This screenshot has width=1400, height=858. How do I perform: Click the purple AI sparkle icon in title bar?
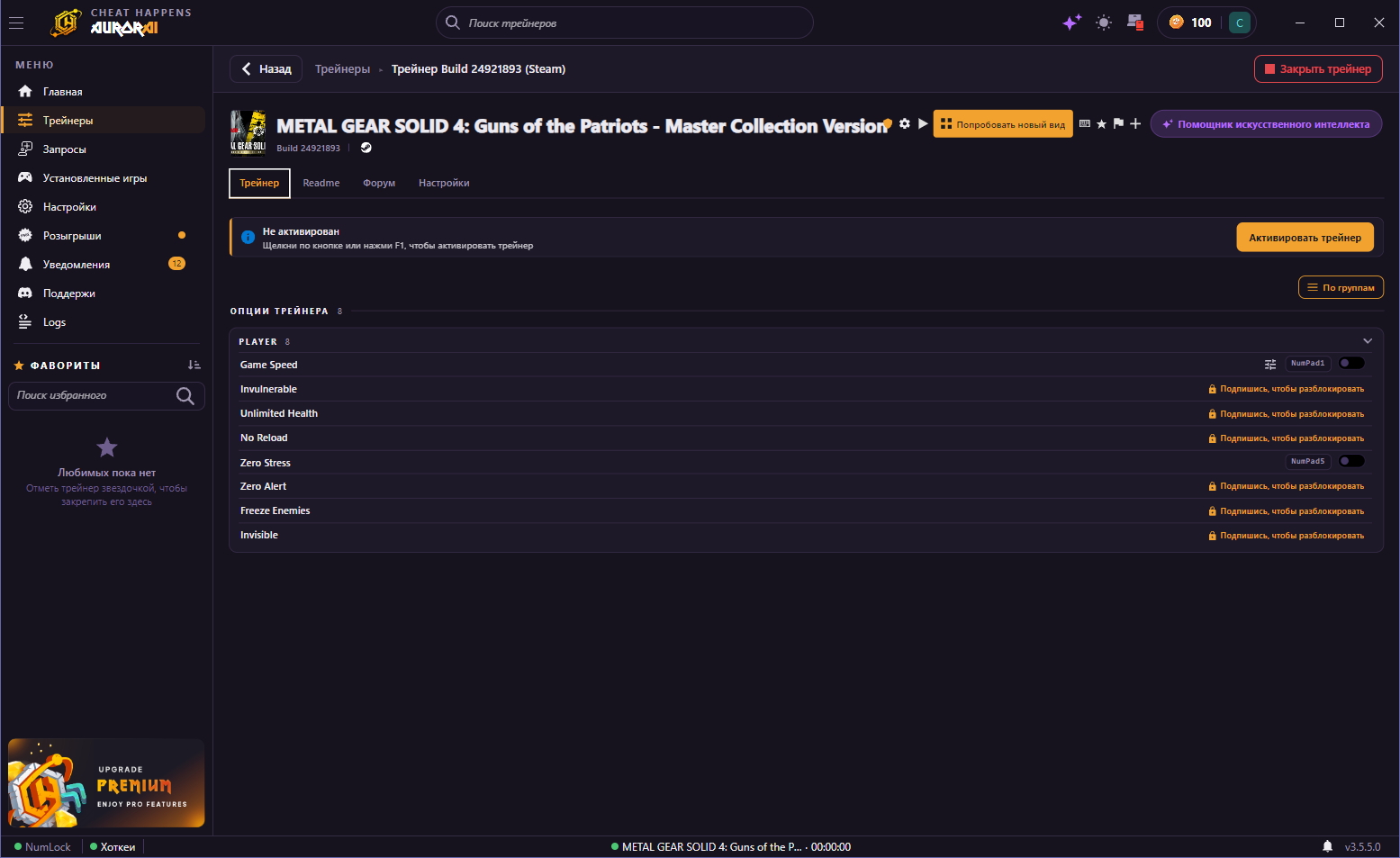(x=1071, y=23)
